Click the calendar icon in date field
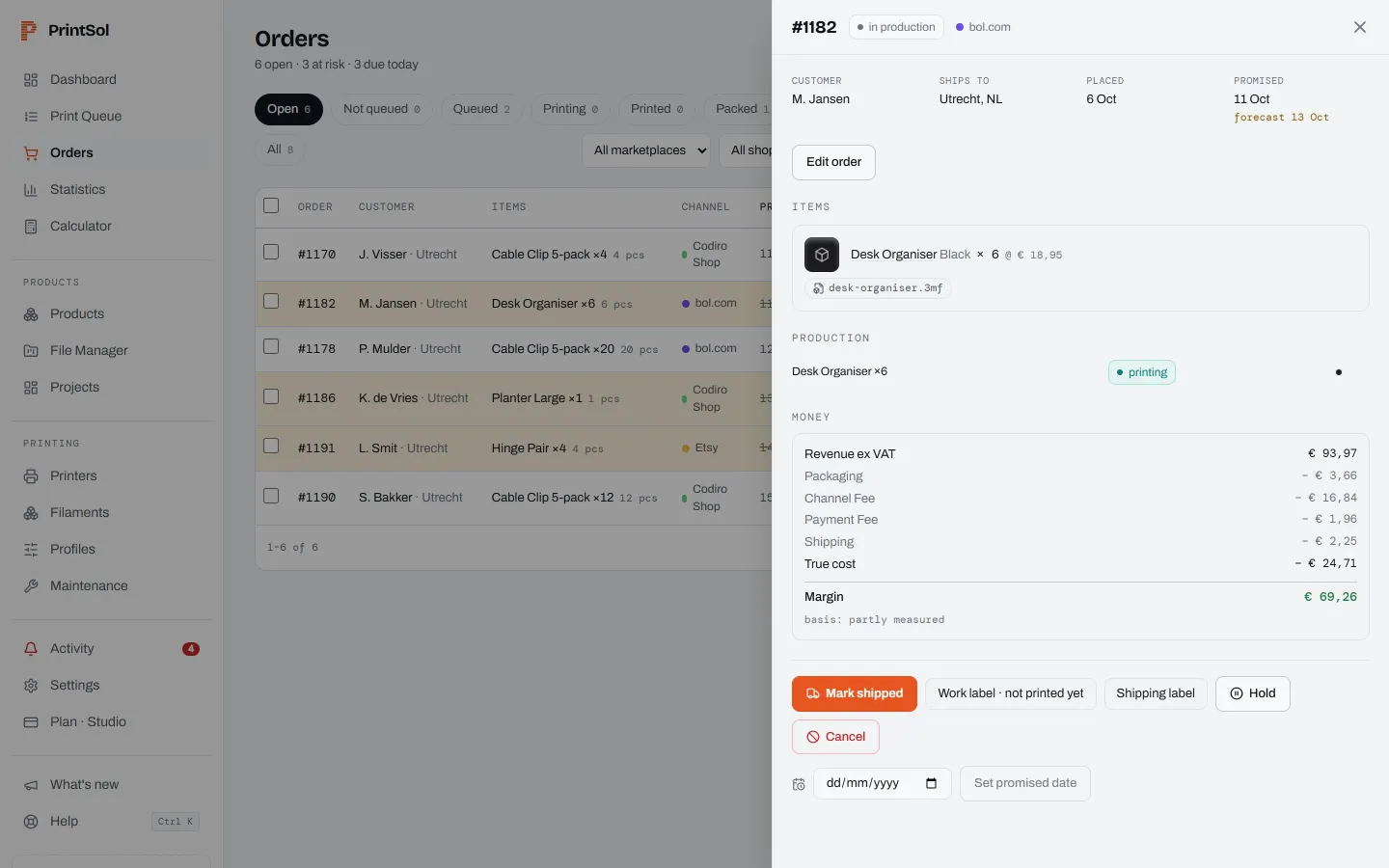Viewport: 1389px width, 868px height. pyautogui.click(x=931, y=783)
